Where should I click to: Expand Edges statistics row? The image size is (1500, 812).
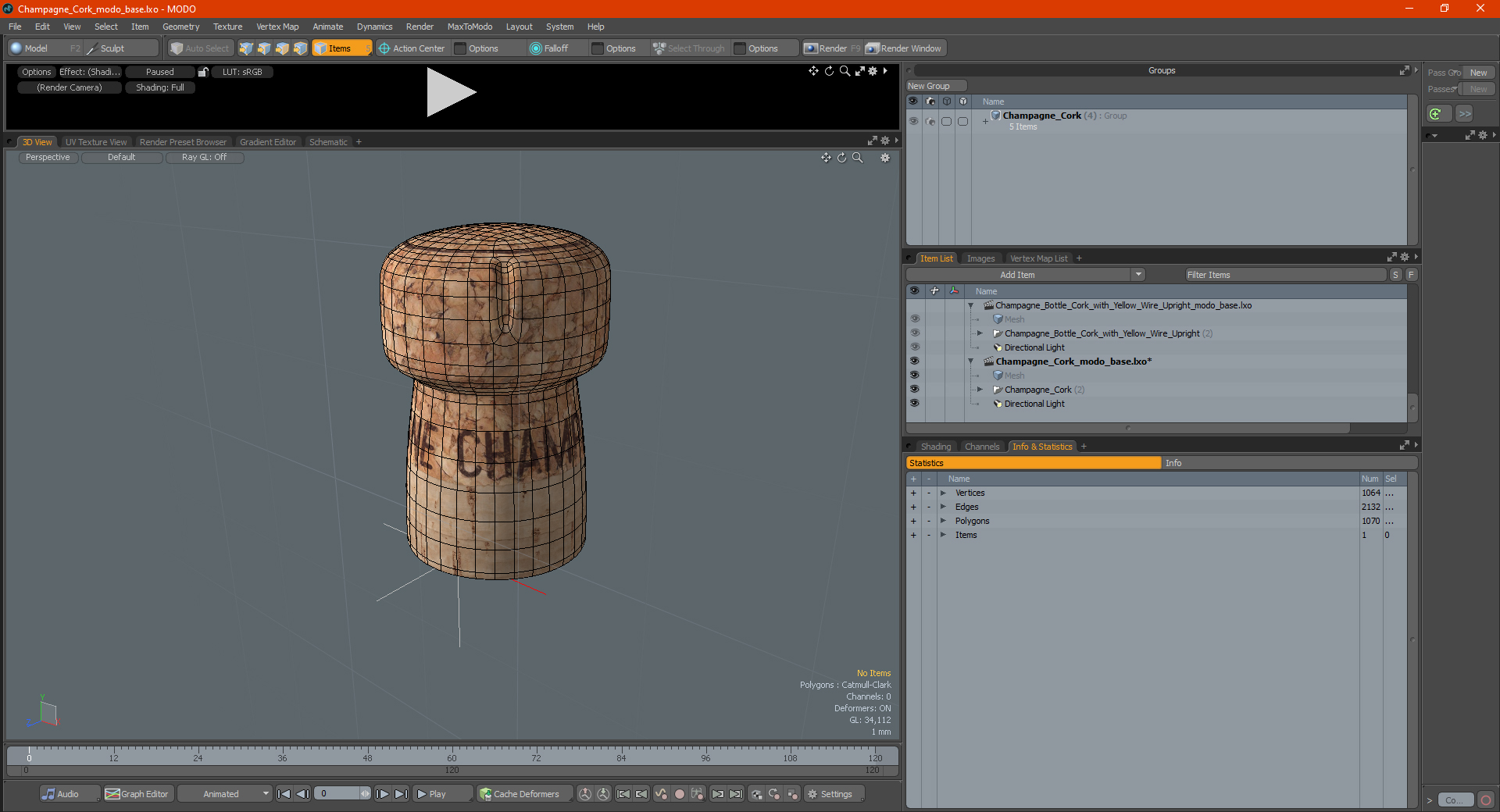tap(944, 507)
